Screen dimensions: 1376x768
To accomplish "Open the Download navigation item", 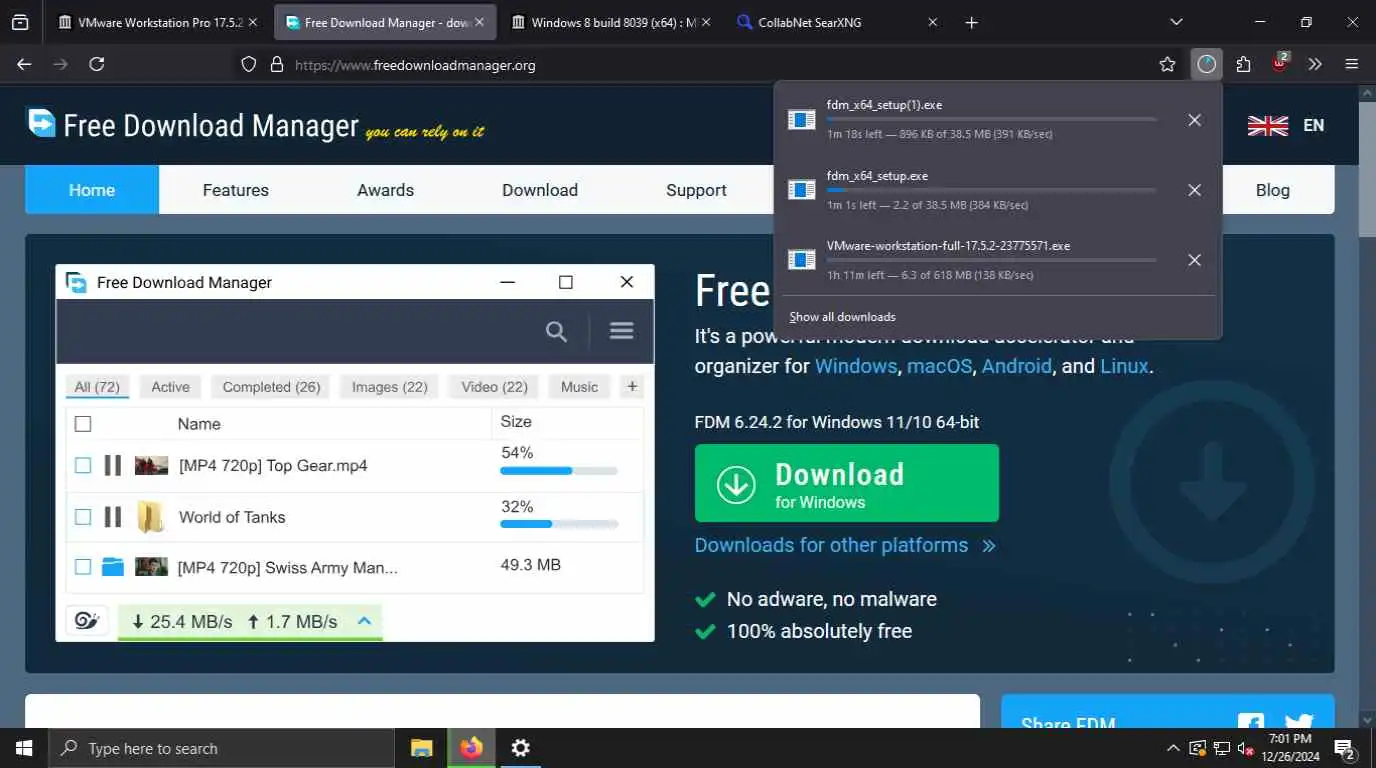I will (x=540, y=190).
